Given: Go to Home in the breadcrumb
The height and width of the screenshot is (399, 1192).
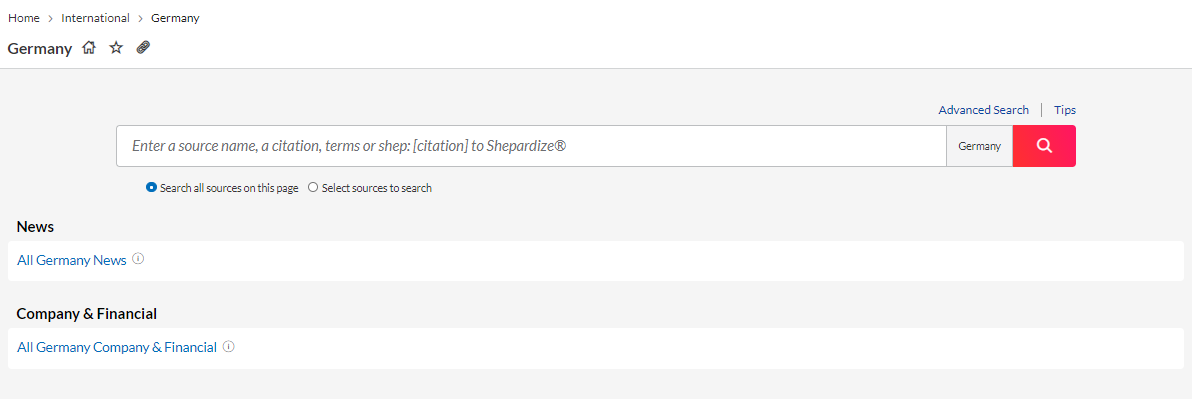Looking at the screenshot, I should click(24, 18).
